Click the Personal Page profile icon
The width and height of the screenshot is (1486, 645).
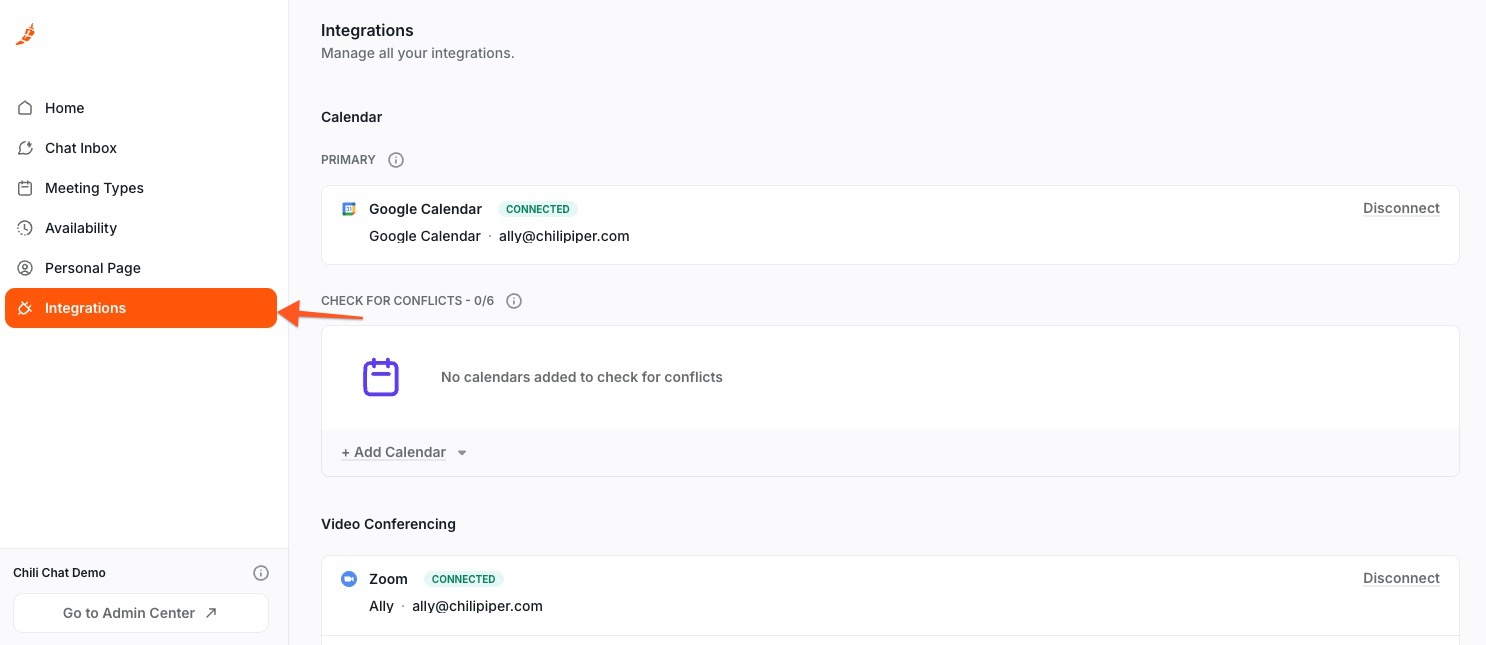click(x=25, y=268)
